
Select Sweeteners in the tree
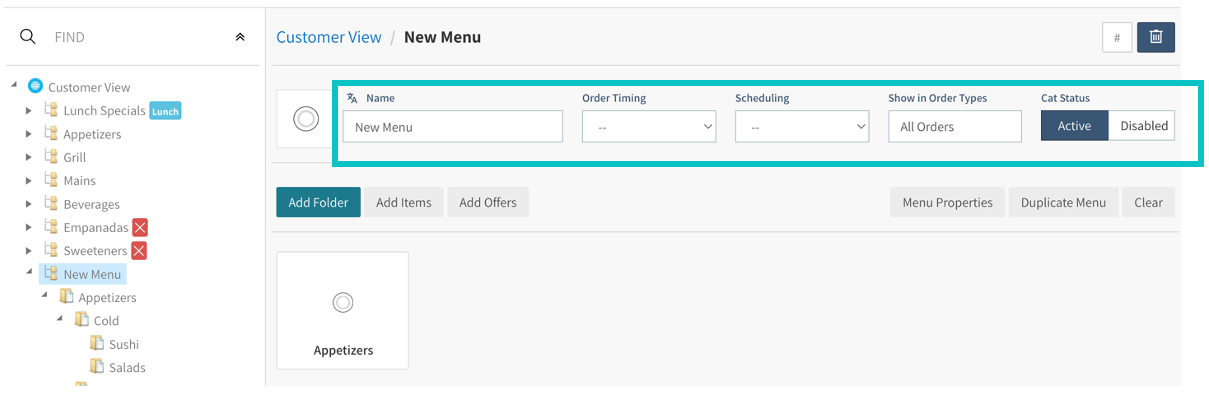click(x=96, y=250)
